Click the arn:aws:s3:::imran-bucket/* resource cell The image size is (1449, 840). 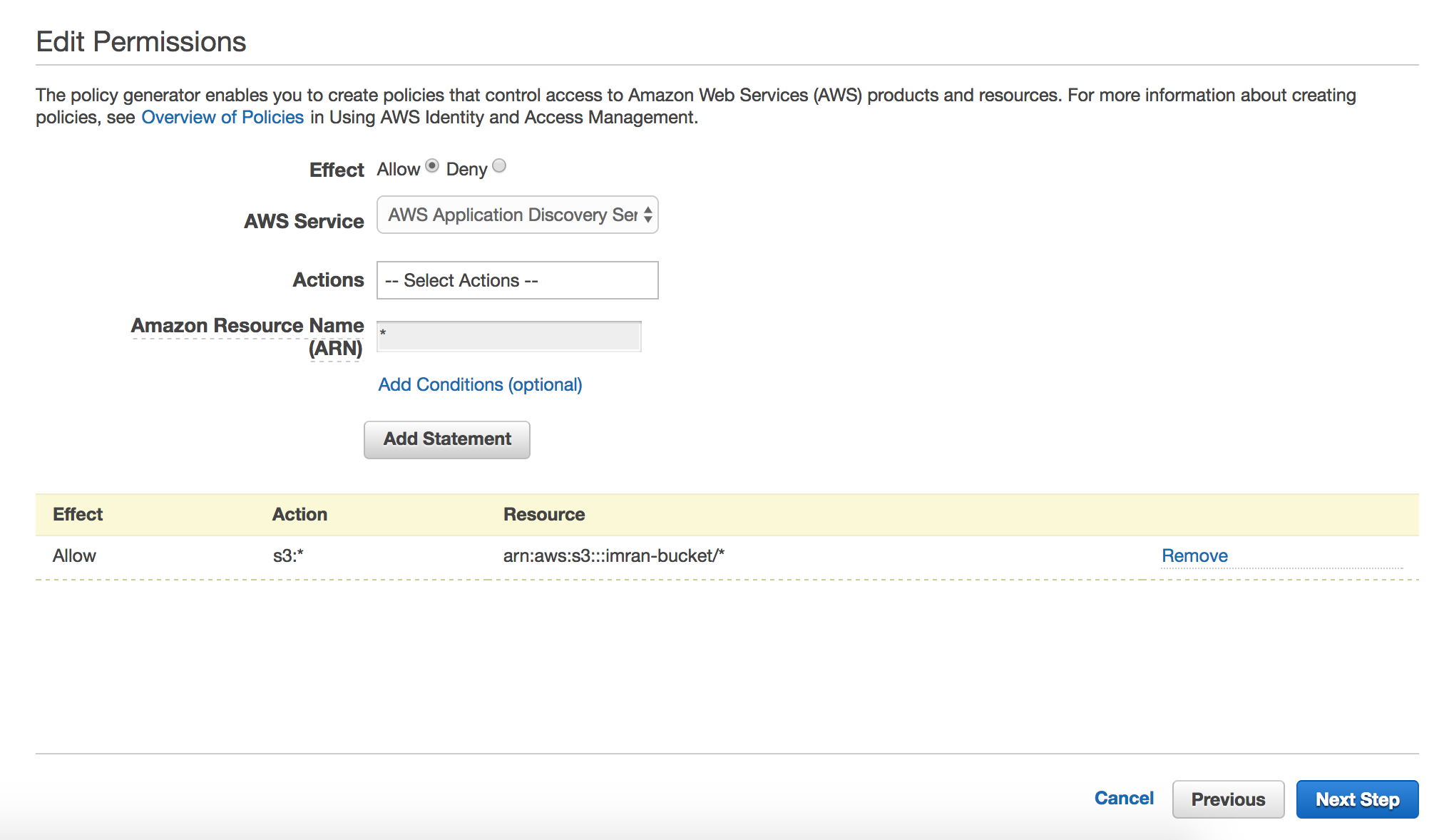tap(613, 556)
